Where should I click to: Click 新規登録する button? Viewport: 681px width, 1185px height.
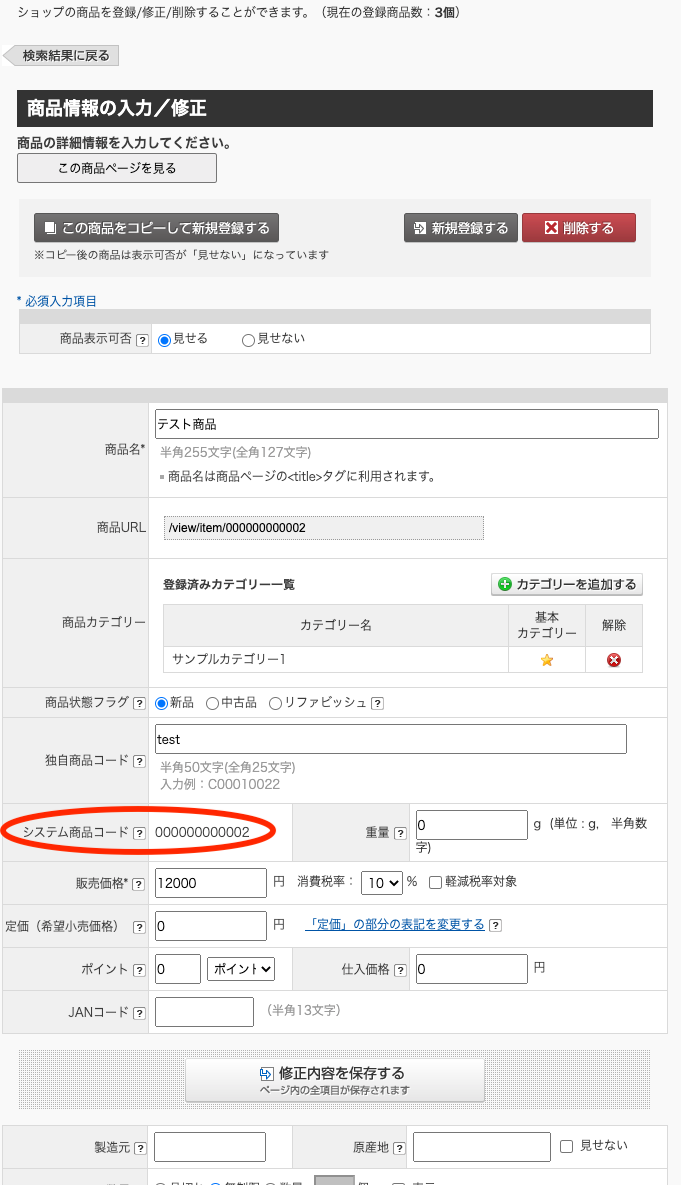(461, 227)
